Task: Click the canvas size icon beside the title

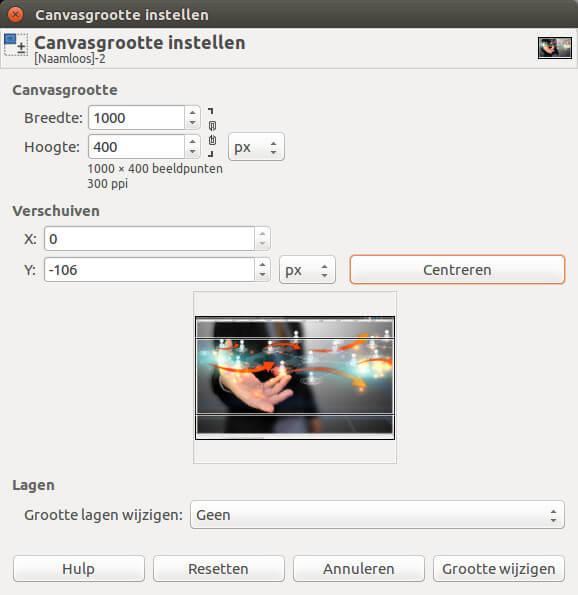Action: (x=16, y=44)
